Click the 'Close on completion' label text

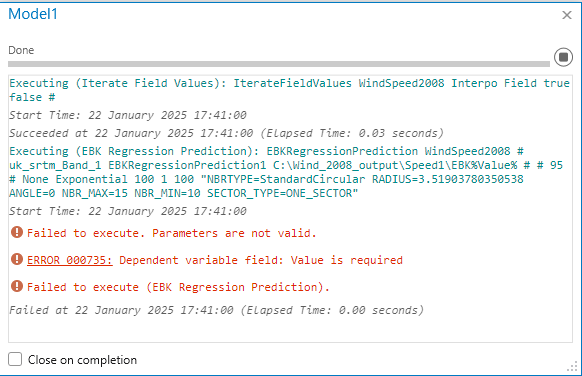point(82,360)
